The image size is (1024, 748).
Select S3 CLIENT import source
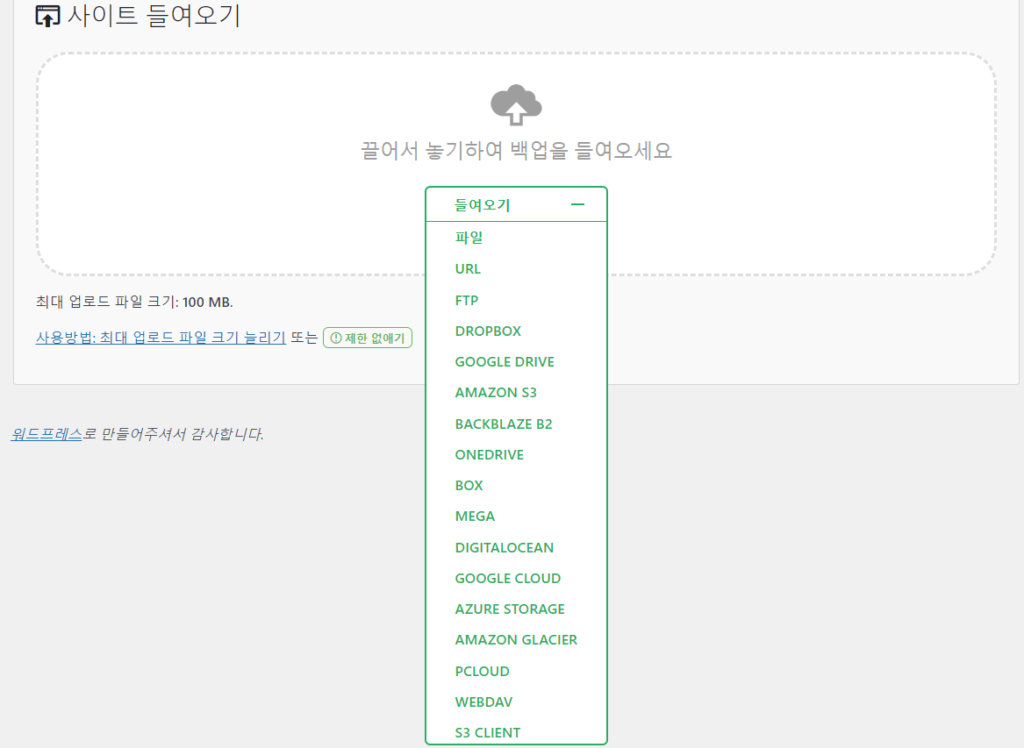pos(487,732)
